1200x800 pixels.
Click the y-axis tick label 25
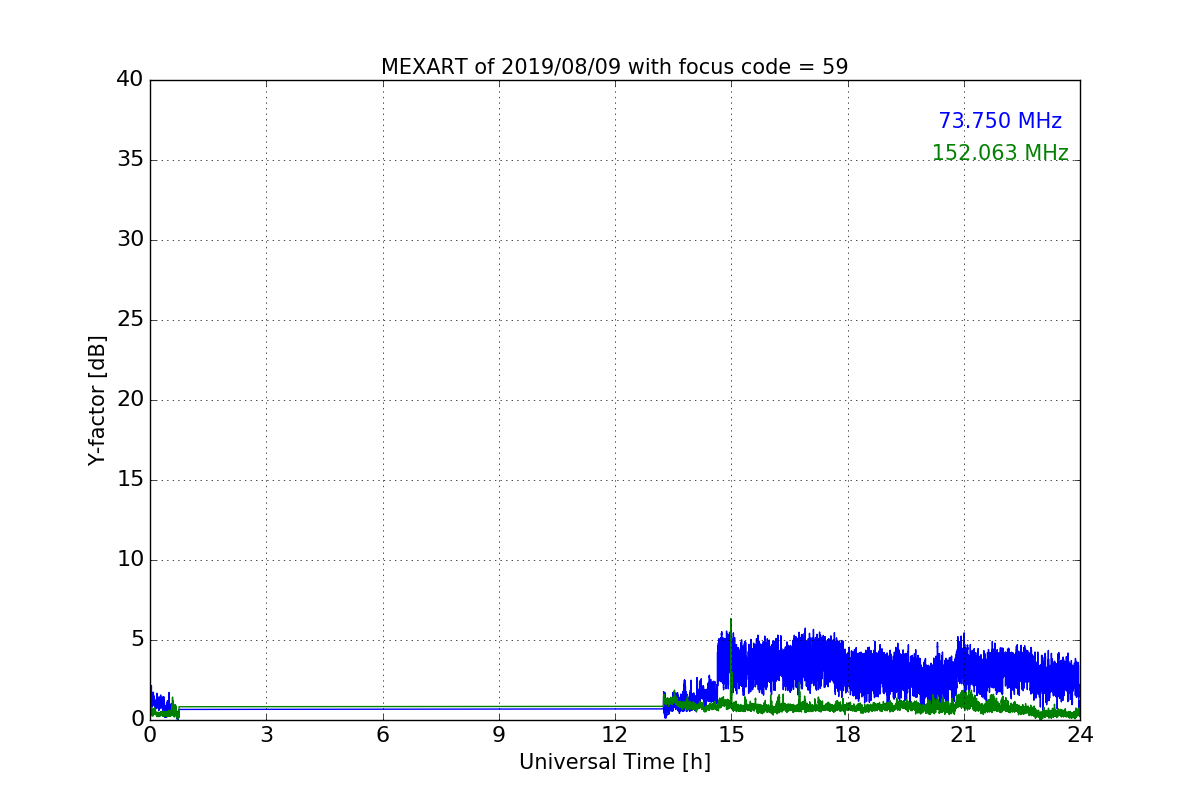130,320
